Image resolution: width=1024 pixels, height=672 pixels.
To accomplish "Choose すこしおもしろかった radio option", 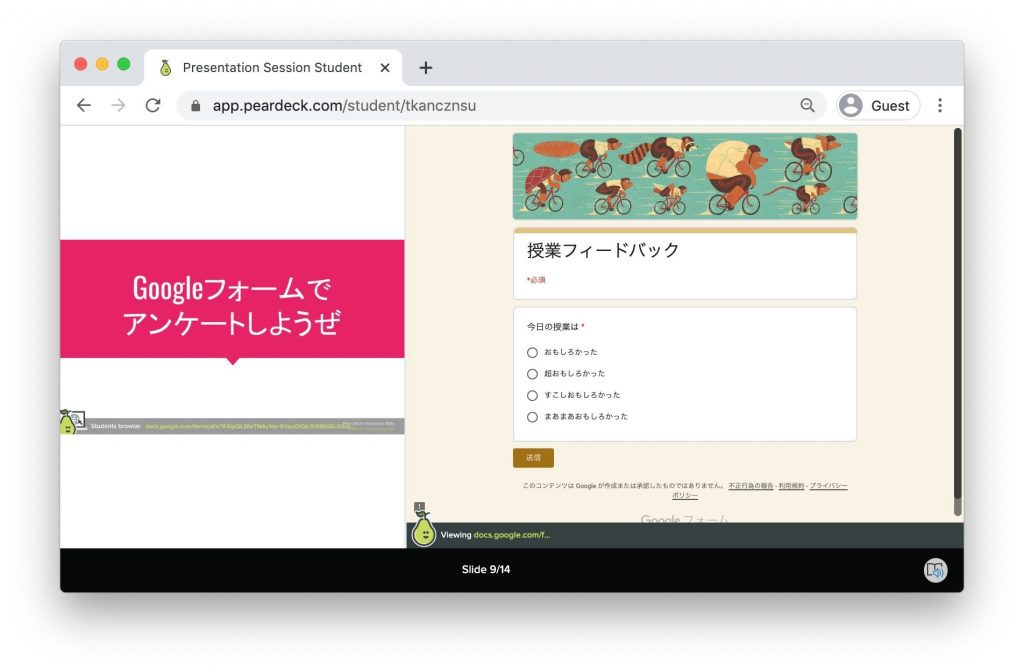I will 532,395.
